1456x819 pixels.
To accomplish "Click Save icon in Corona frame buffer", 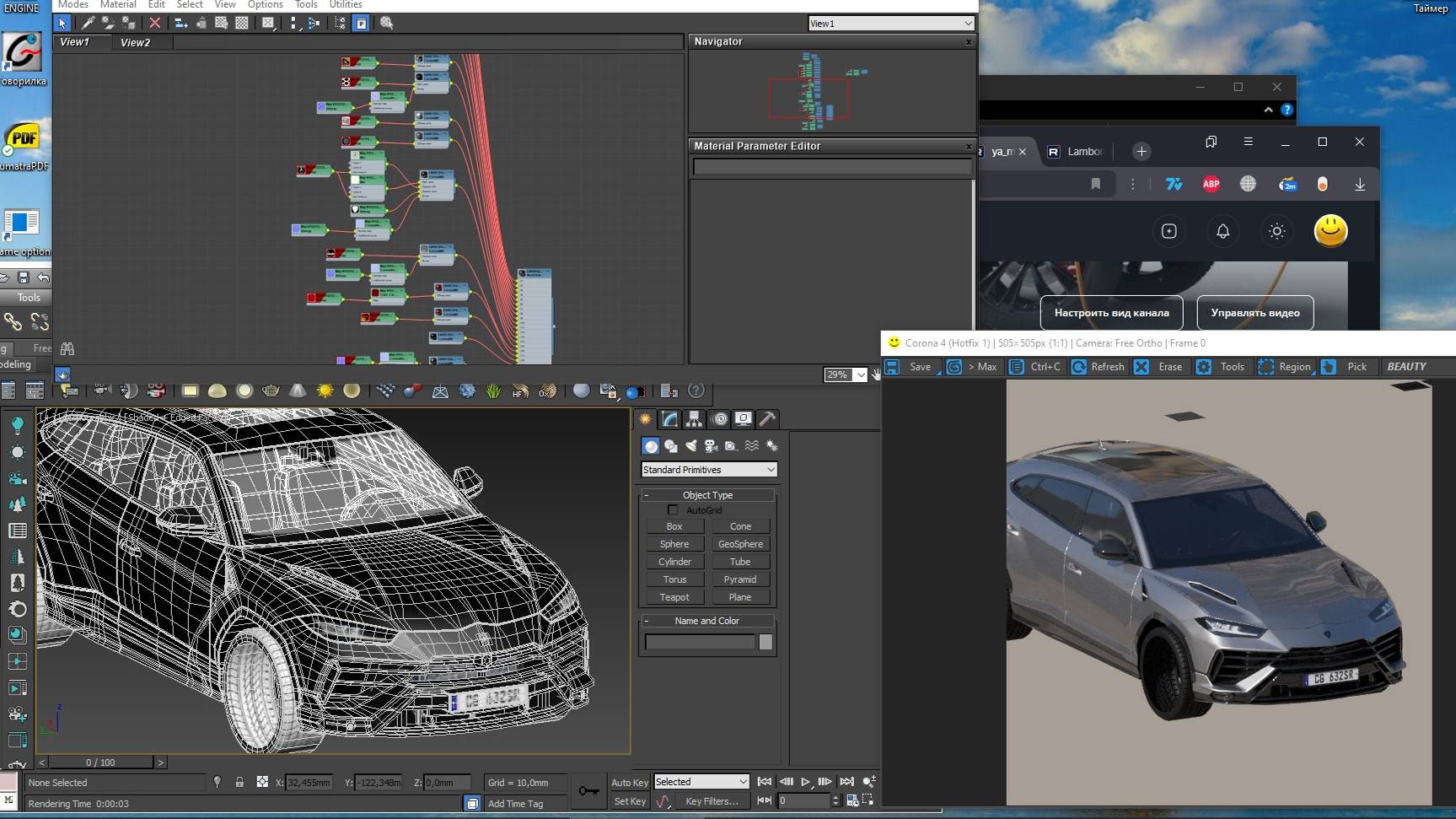I will (892, 367).
